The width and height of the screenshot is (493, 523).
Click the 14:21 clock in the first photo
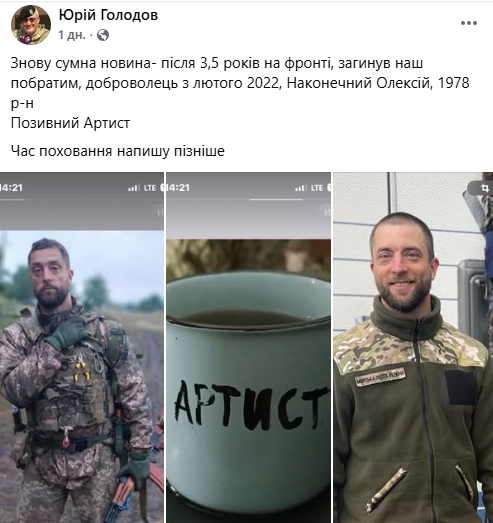click(x=11, y=188)
